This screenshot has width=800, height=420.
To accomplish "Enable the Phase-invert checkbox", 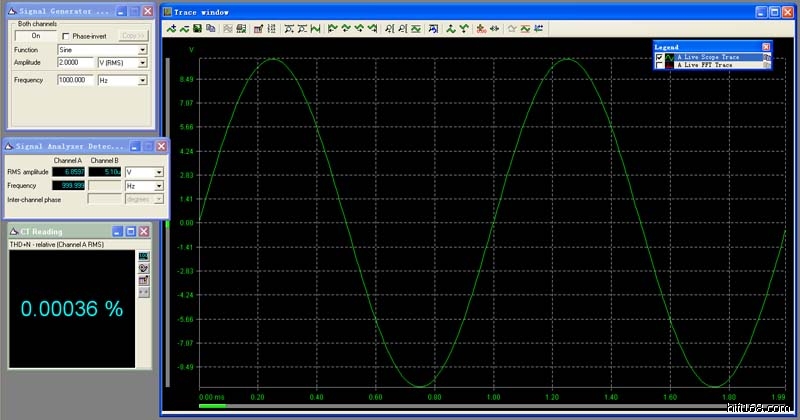I will click(66, 35).
